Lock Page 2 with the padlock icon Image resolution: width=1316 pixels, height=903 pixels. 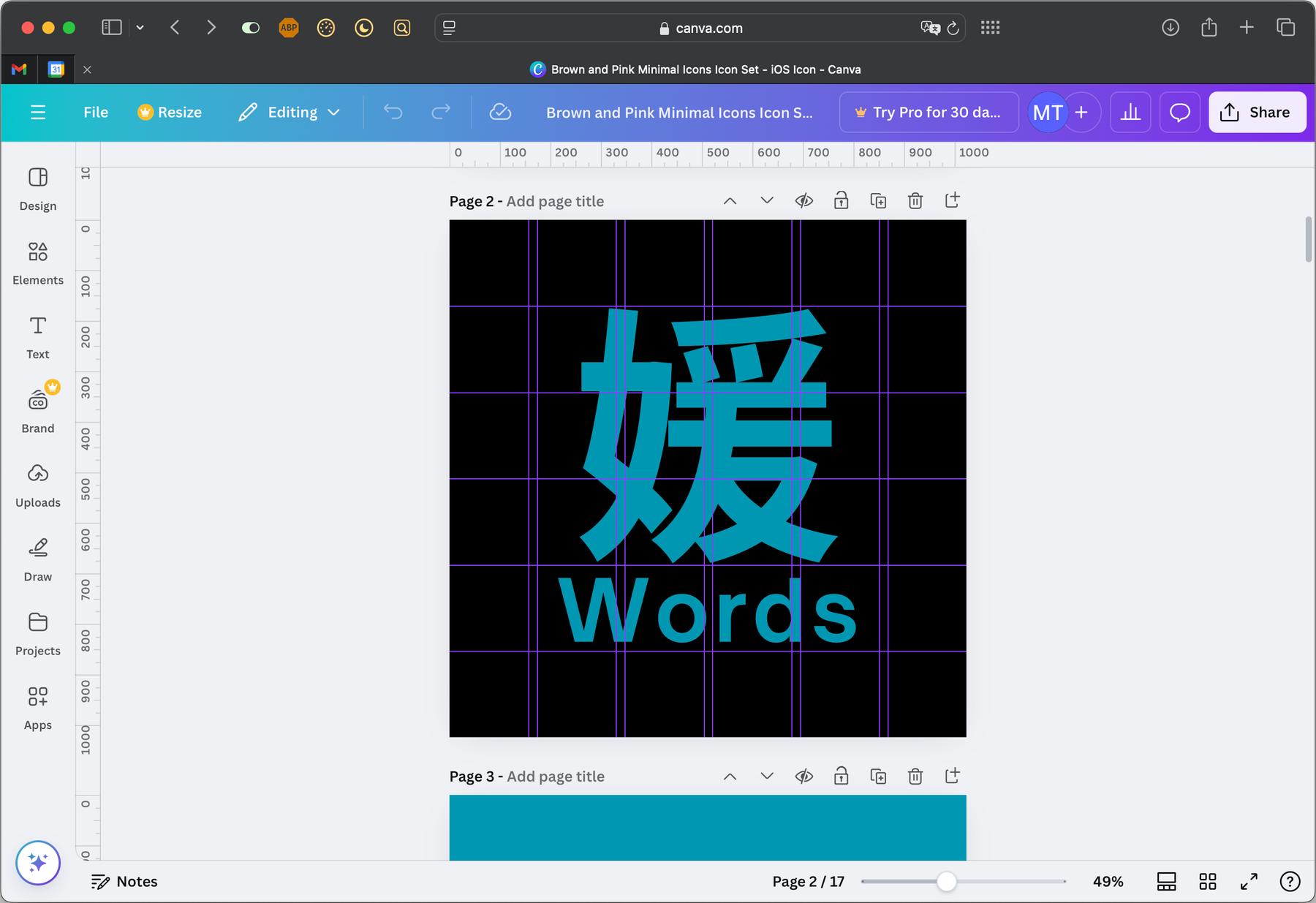tap(841, 200)
